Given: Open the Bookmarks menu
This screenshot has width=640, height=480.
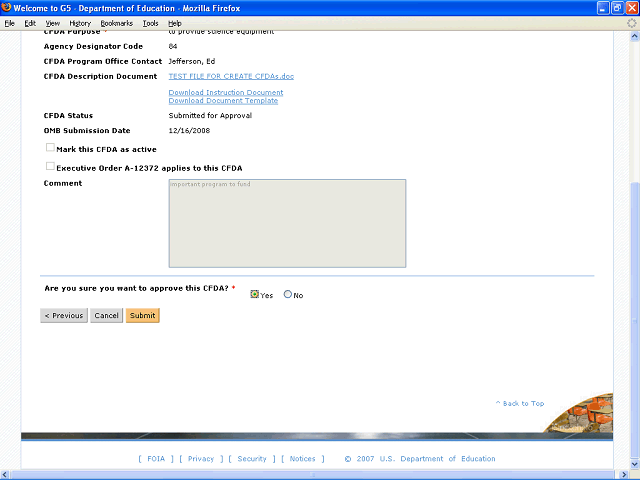Looking at the screenshot, I should (117, 23).
